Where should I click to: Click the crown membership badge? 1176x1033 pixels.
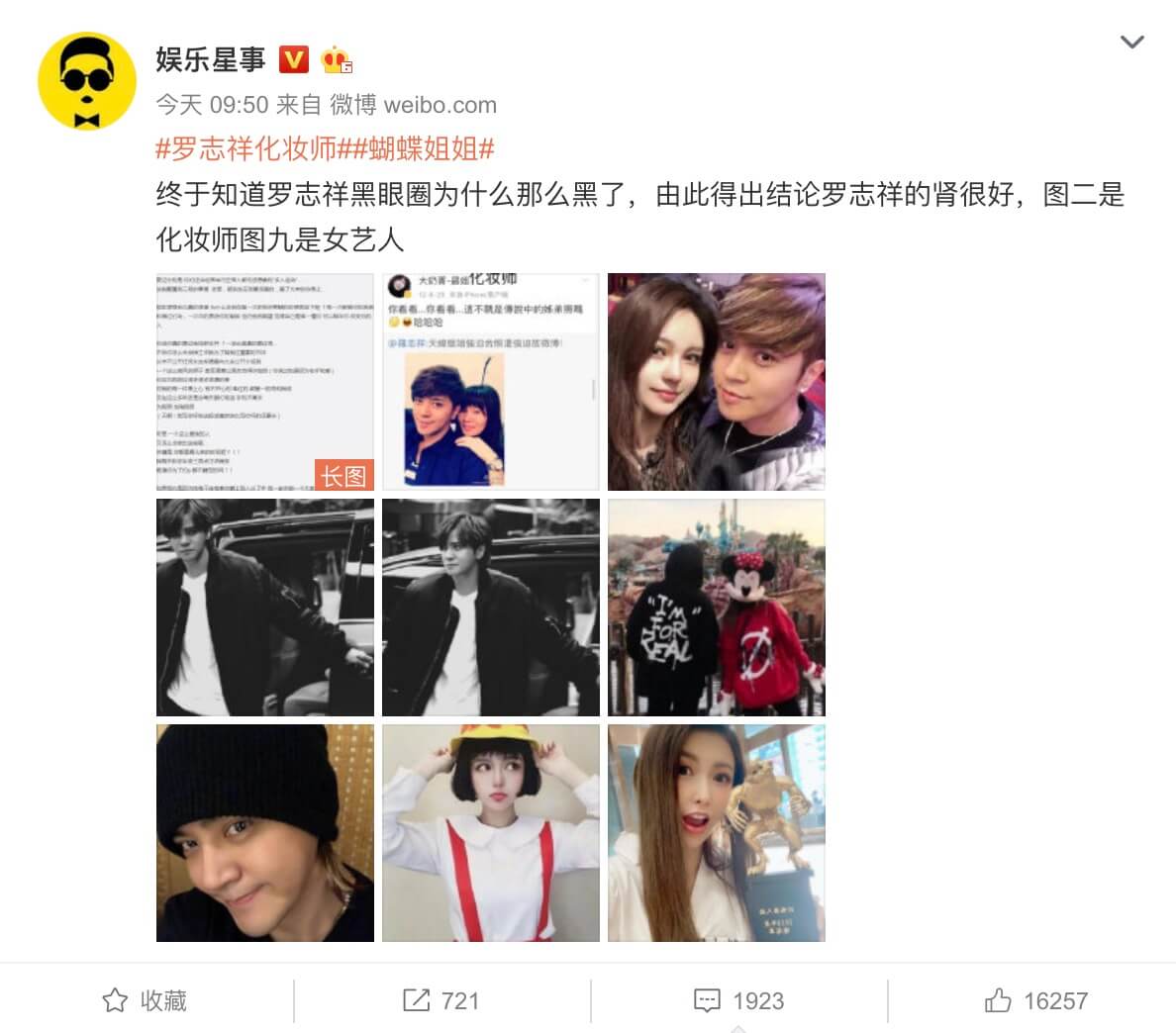pyautogui.click(x=336, y=59)
